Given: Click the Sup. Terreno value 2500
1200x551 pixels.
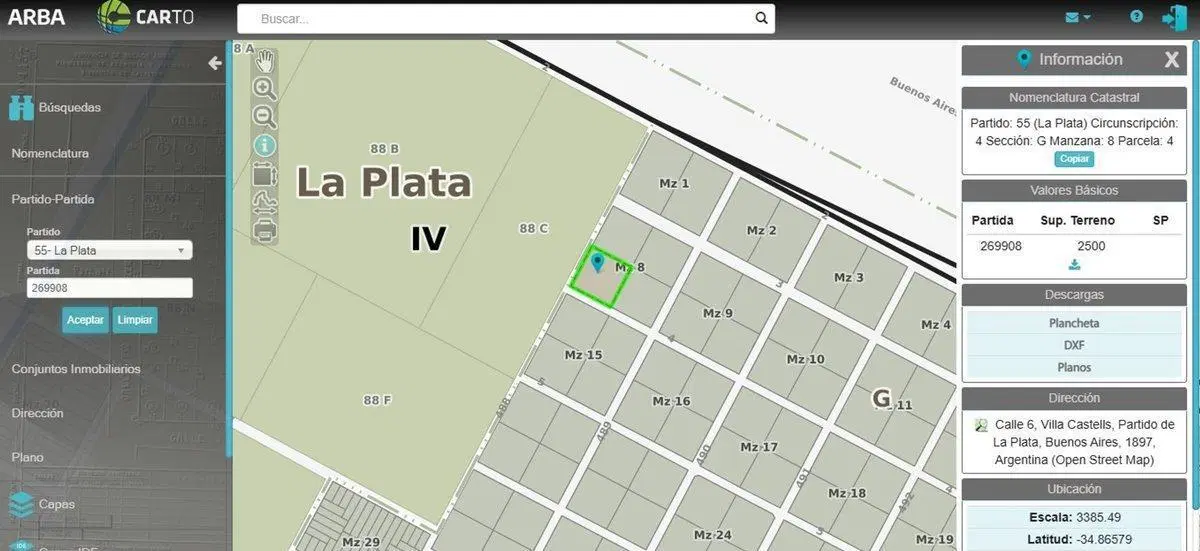Looking at the screenshot, I should pyautogui.click(x=1091, y=246).
